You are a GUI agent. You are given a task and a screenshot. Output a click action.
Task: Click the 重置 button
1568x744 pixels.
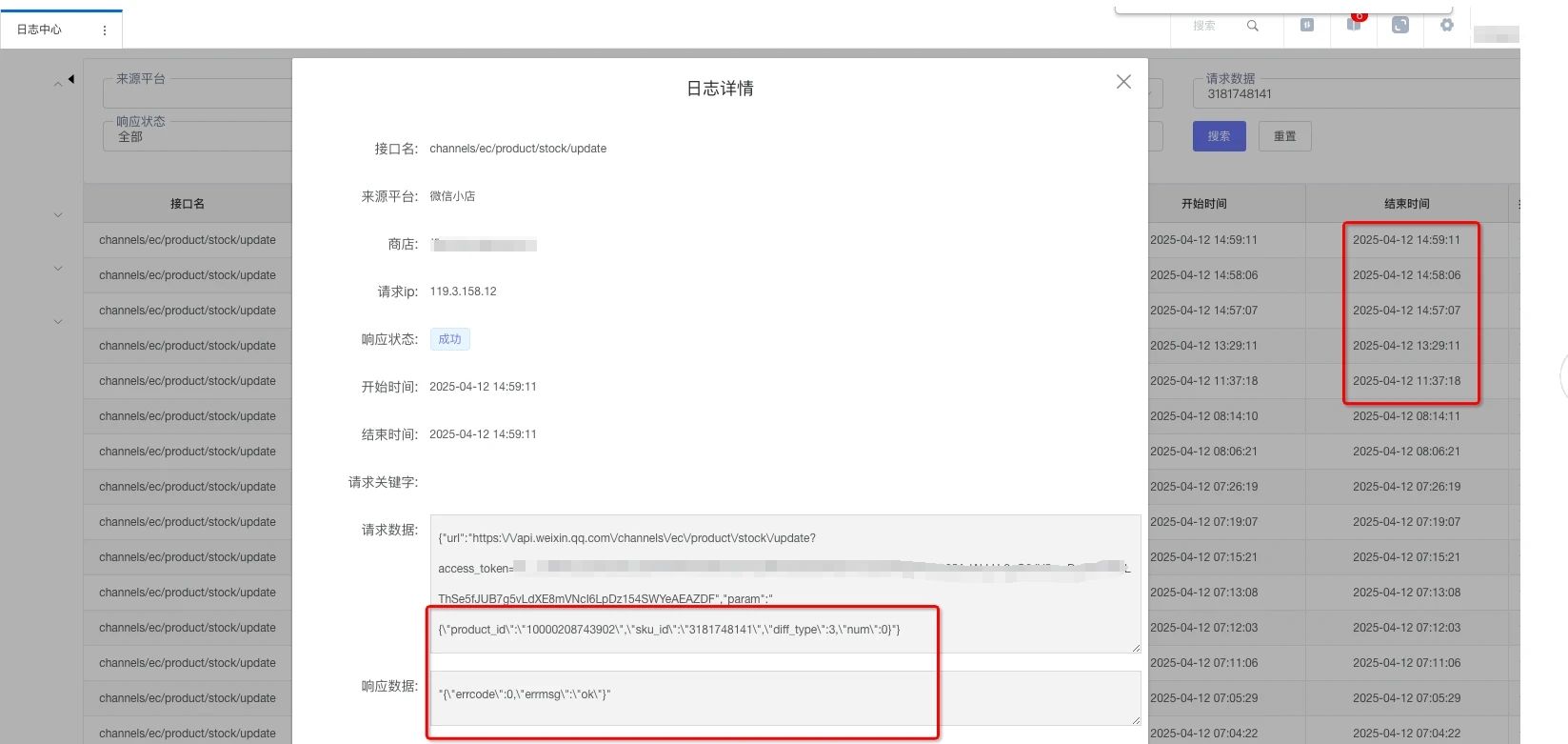pos(1284,136)
